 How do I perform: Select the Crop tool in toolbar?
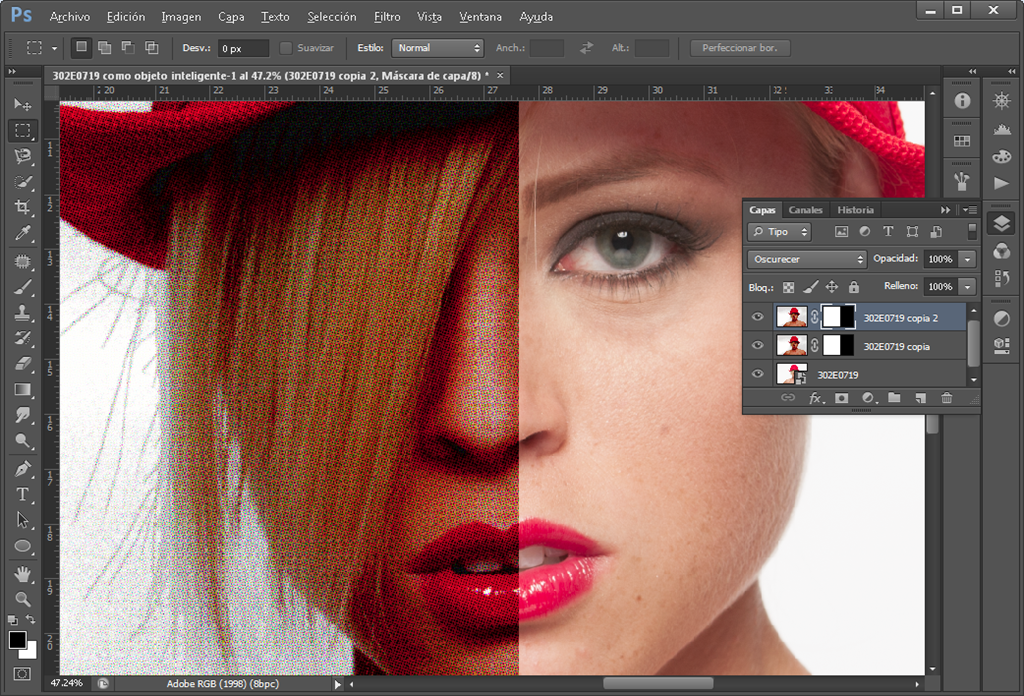[x=22, y=207]
